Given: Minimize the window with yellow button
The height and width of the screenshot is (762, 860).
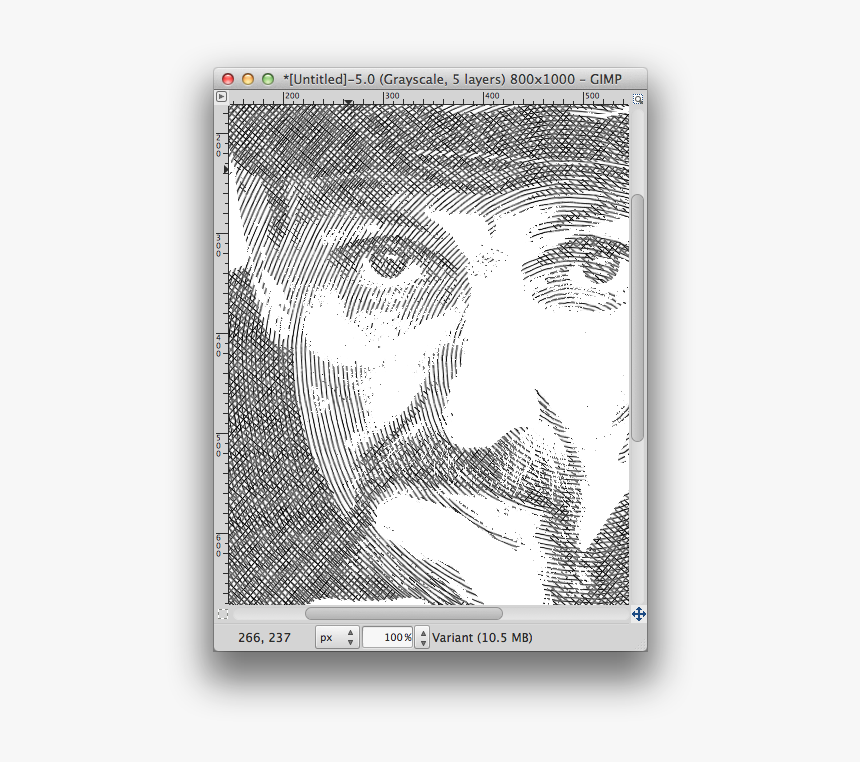Looking at the screenshot, I should pyautogui.click(x=248, y=79).
